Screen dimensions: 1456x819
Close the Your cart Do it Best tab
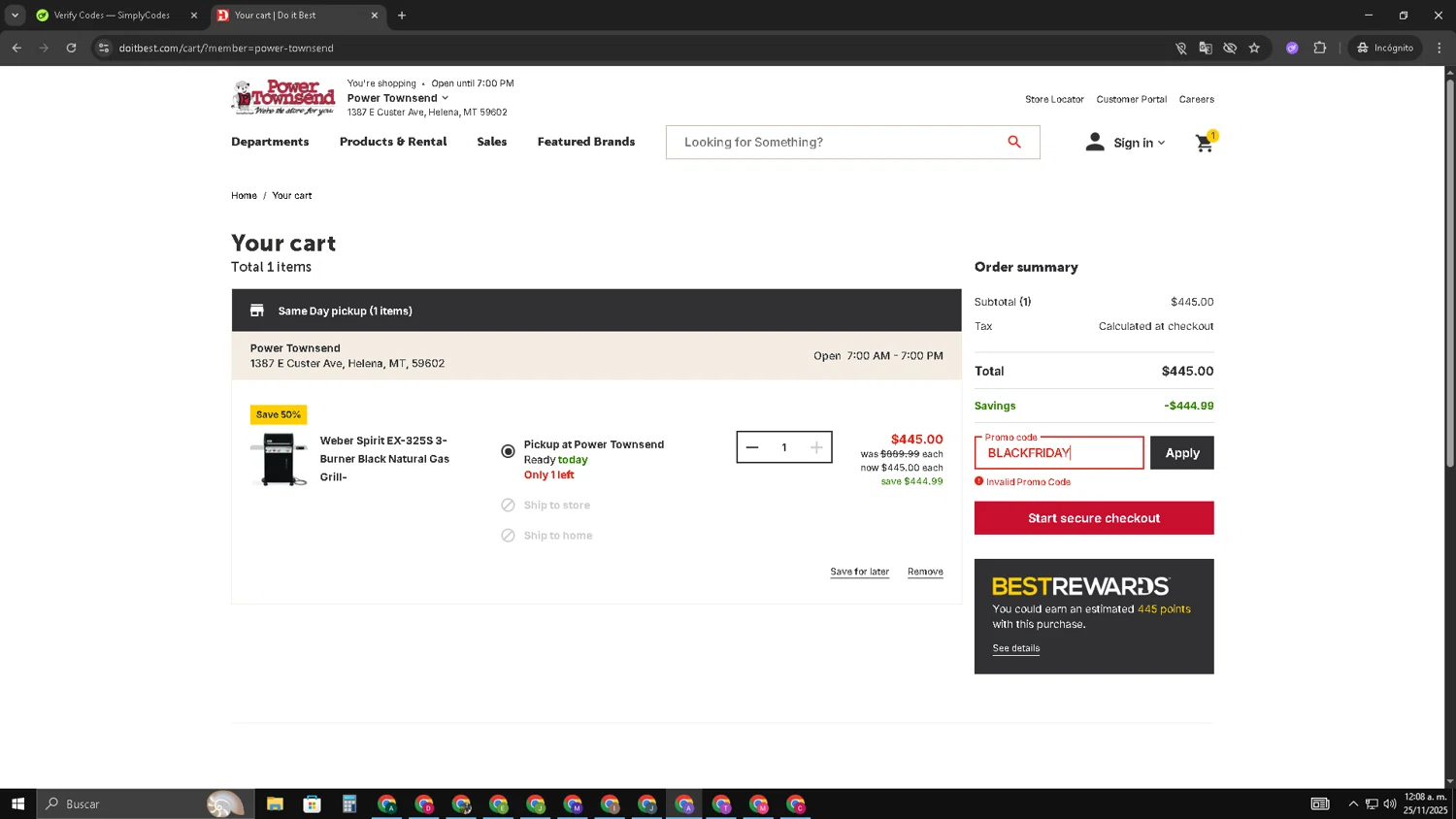pos(375,16)
